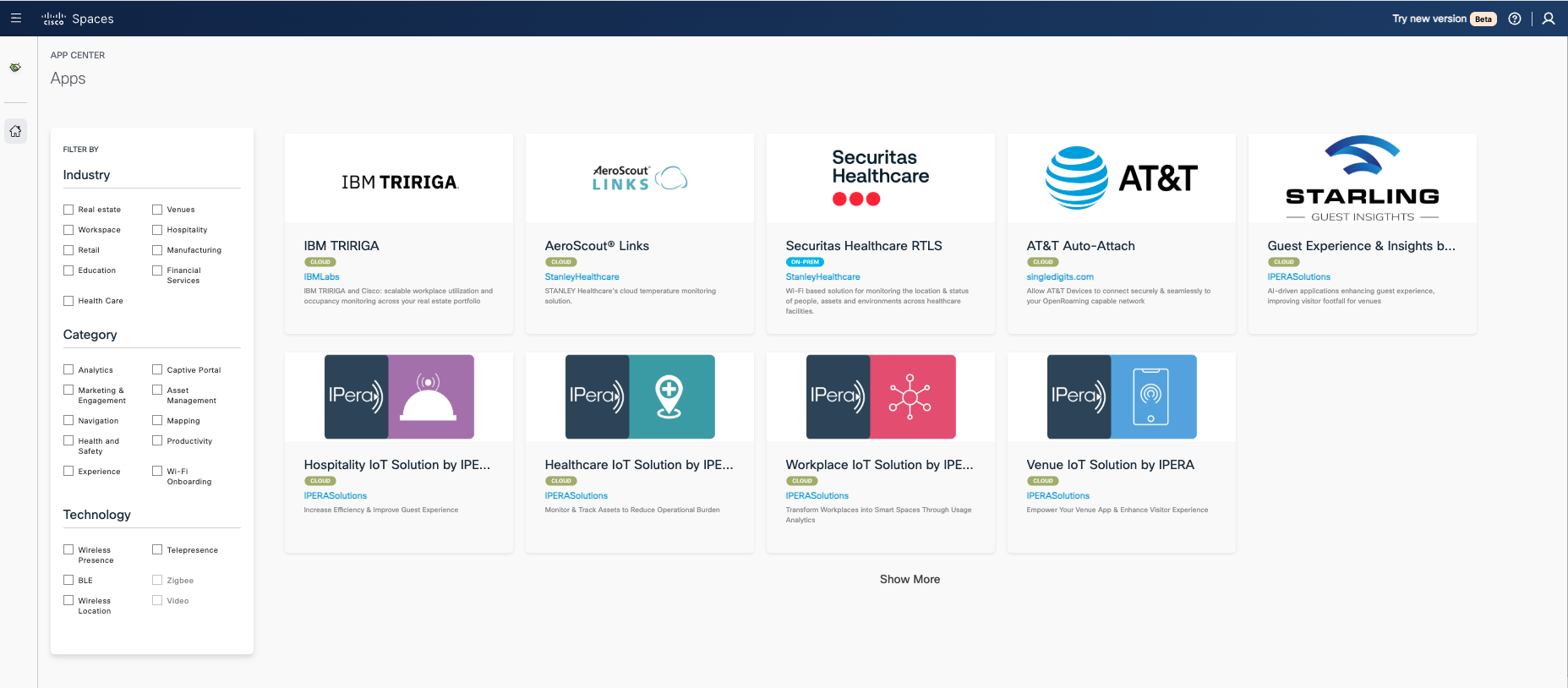
Task: Click the Cisco Spaces logo
Action: pos(78,19)
